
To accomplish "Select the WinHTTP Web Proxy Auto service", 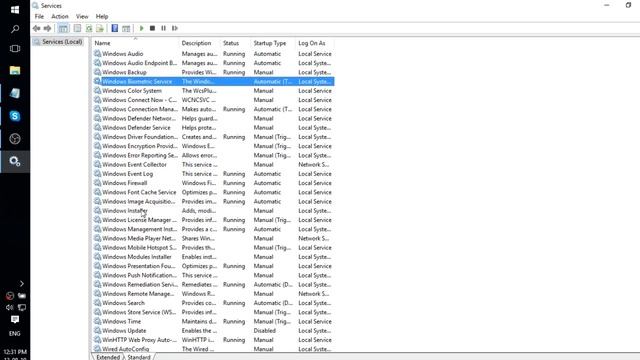I will pyautogui.click(x=213, y=340).
